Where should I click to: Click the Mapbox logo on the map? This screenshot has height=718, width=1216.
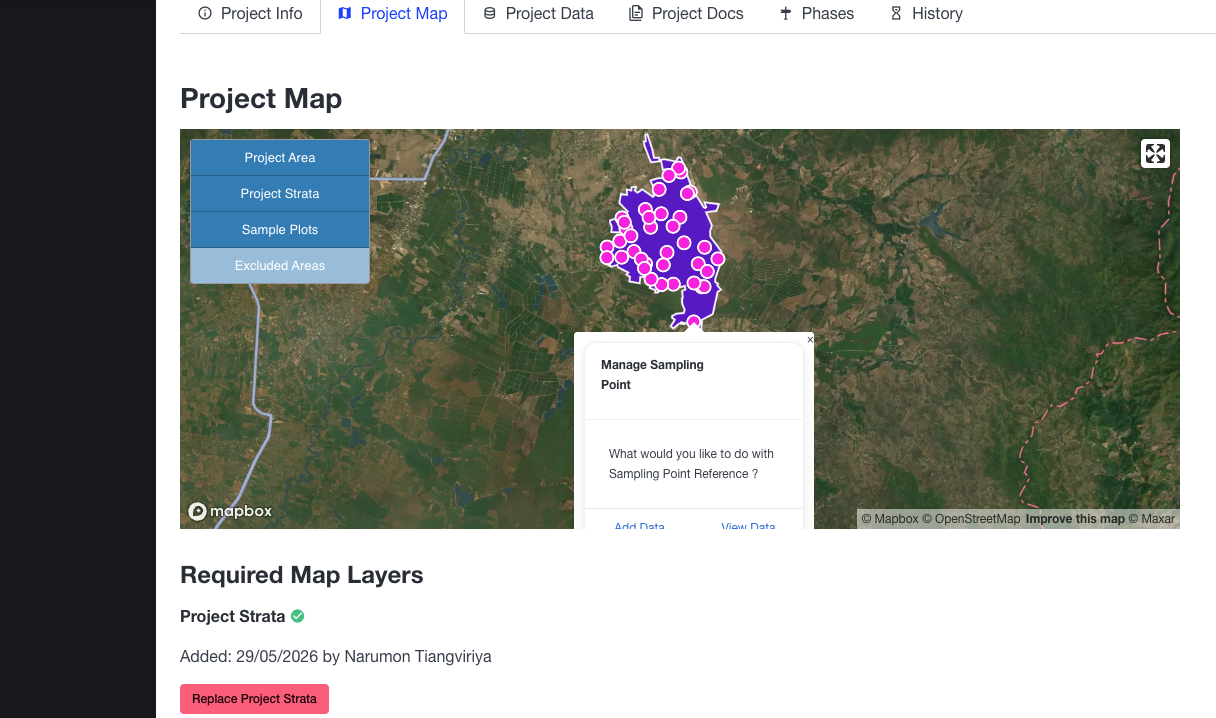(x=230, y=511)
